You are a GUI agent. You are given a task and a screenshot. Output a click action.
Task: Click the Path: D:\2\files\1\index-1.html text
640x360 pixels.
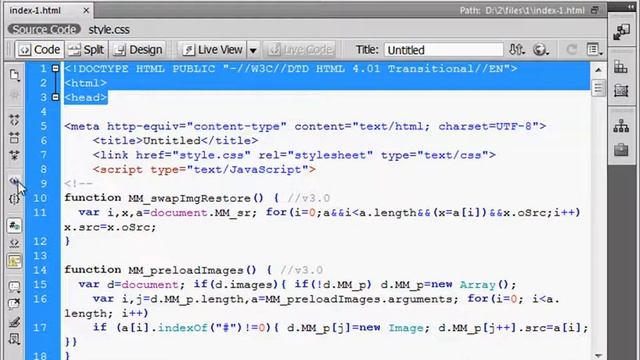(522, 11)
